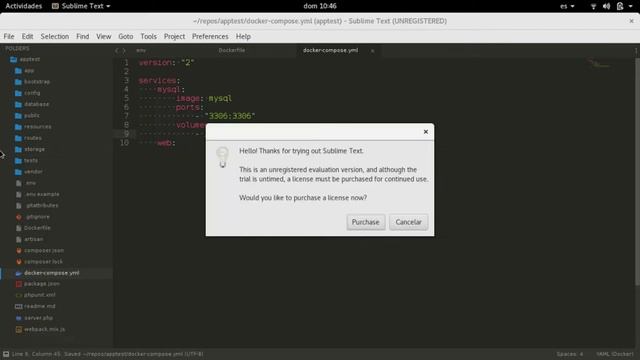Viewport: 640px width, 360px height.
Task: Click the composer.json file icon
Action: click(x=19, y=250)
